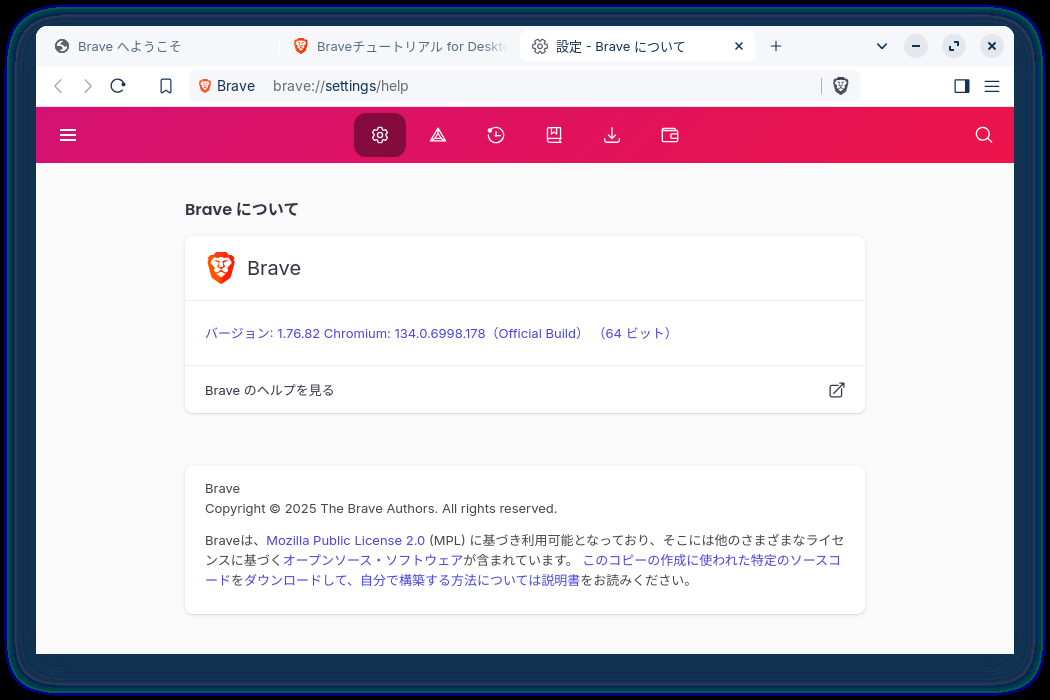Close the 設定 - Brave について tab
Screen dimensions: 1050x700
pos(739,46)
